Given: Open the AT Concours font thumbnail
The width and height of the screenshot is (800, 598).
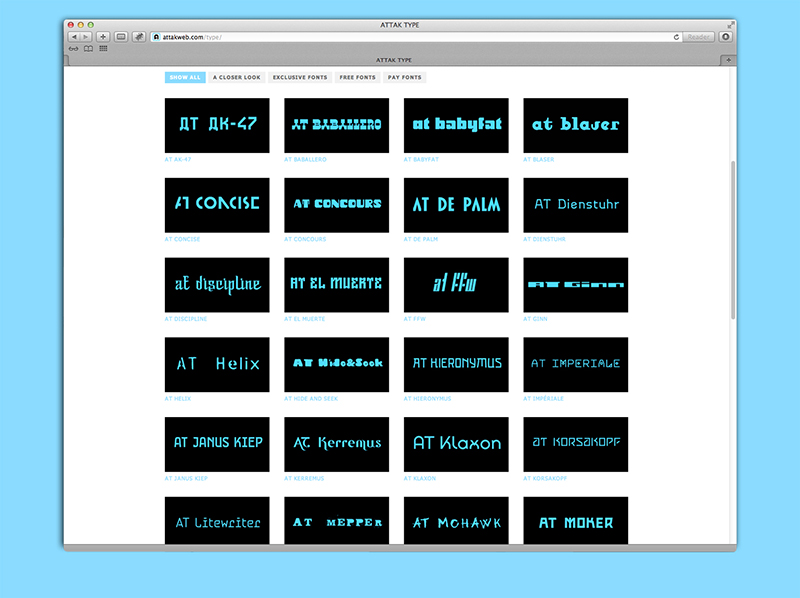Looking at the screenshot, I should click(x=336, y=205).
